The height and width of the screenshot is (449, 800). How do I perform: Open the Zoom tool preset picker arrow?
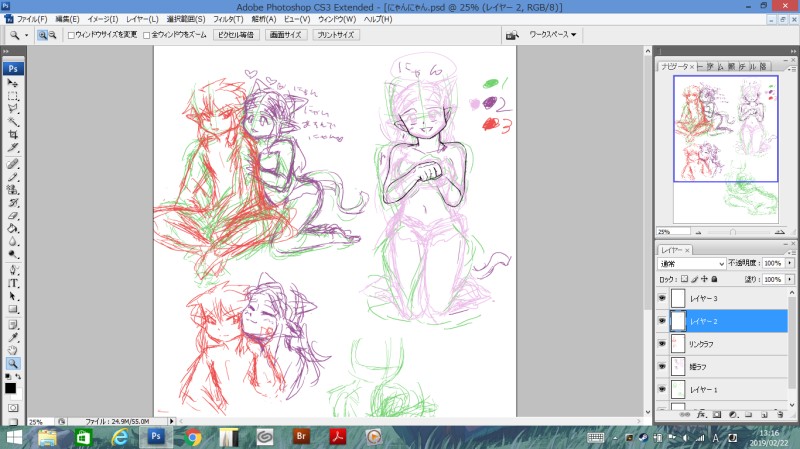click(26, 35)
